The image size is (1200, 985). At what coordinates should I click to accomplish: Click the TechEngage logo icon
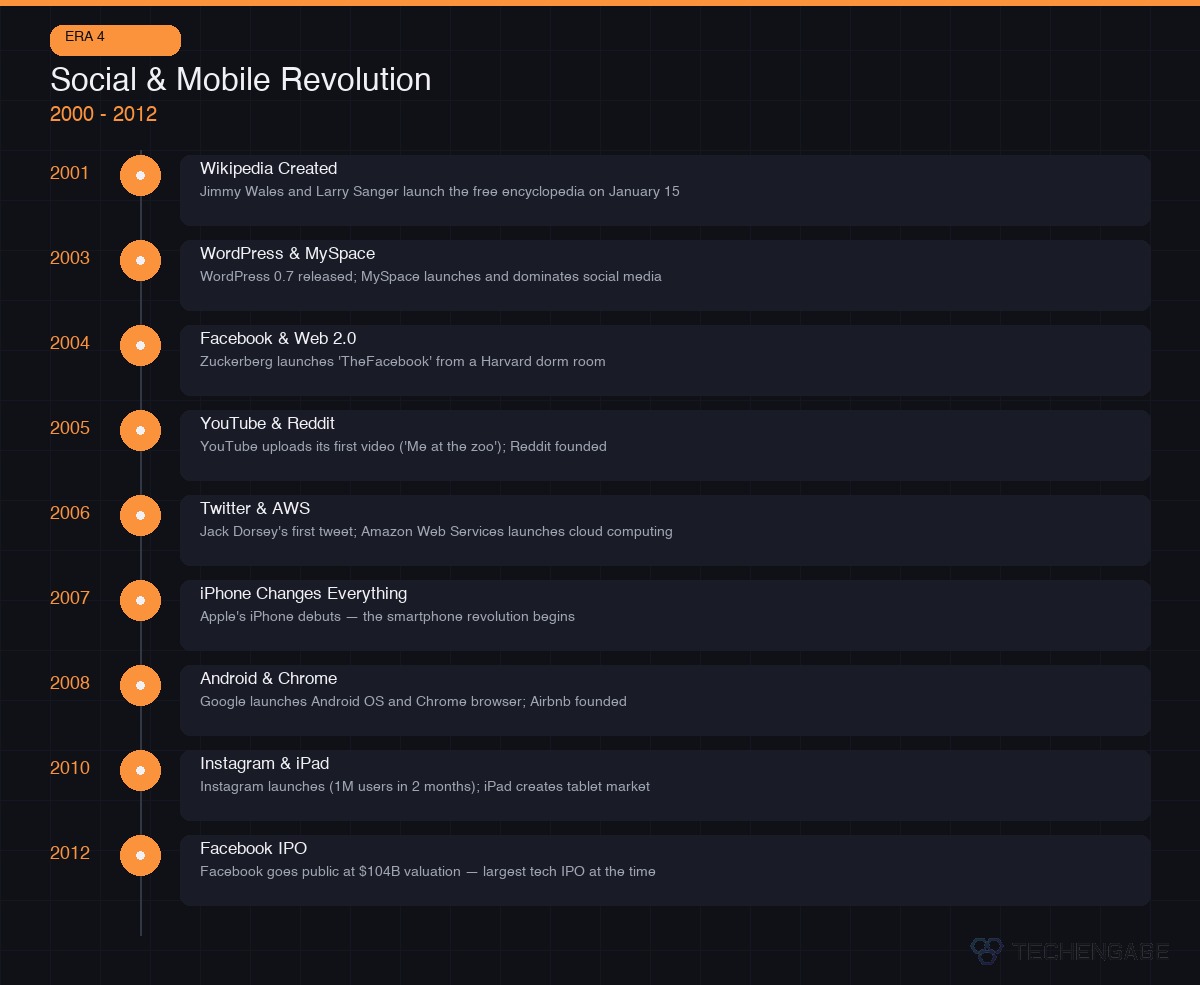pos(986,950)
